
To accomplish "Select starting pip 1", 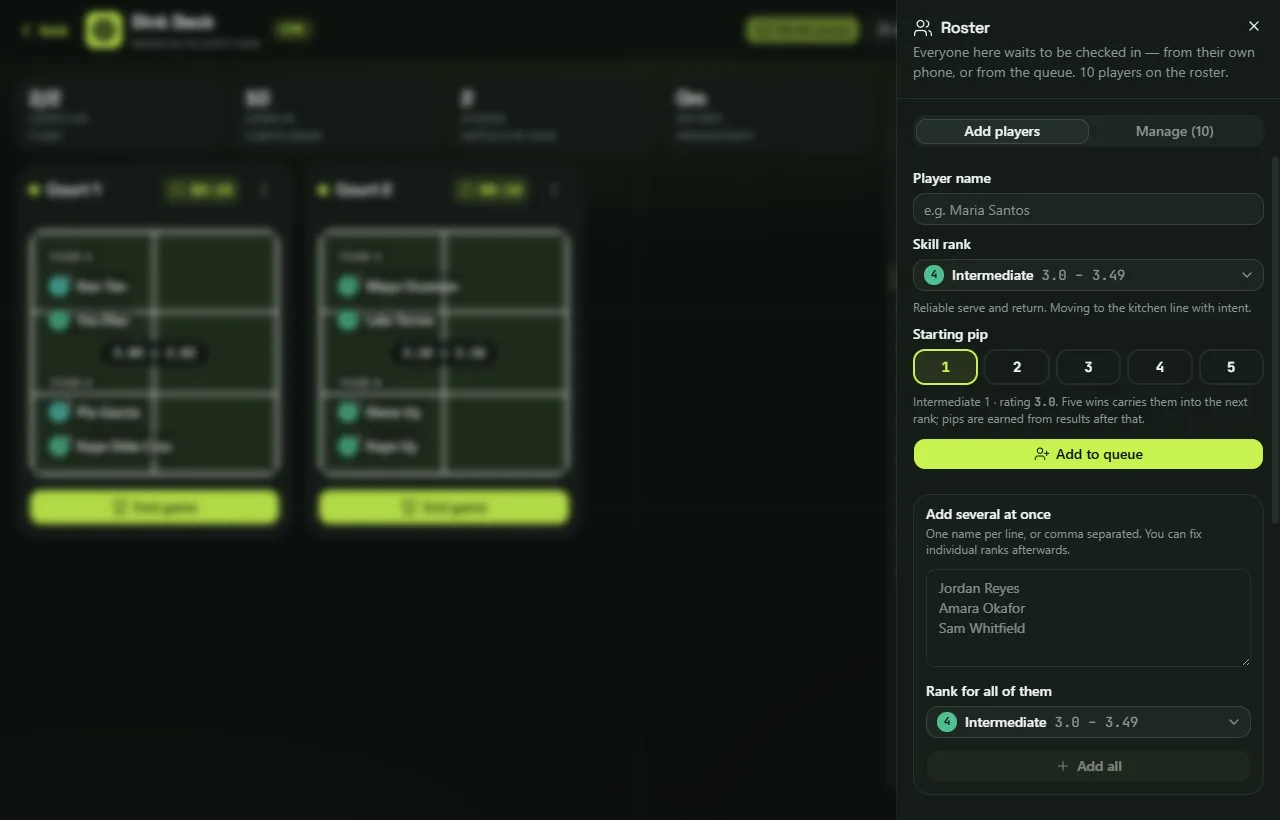I will tap(945, 367).
